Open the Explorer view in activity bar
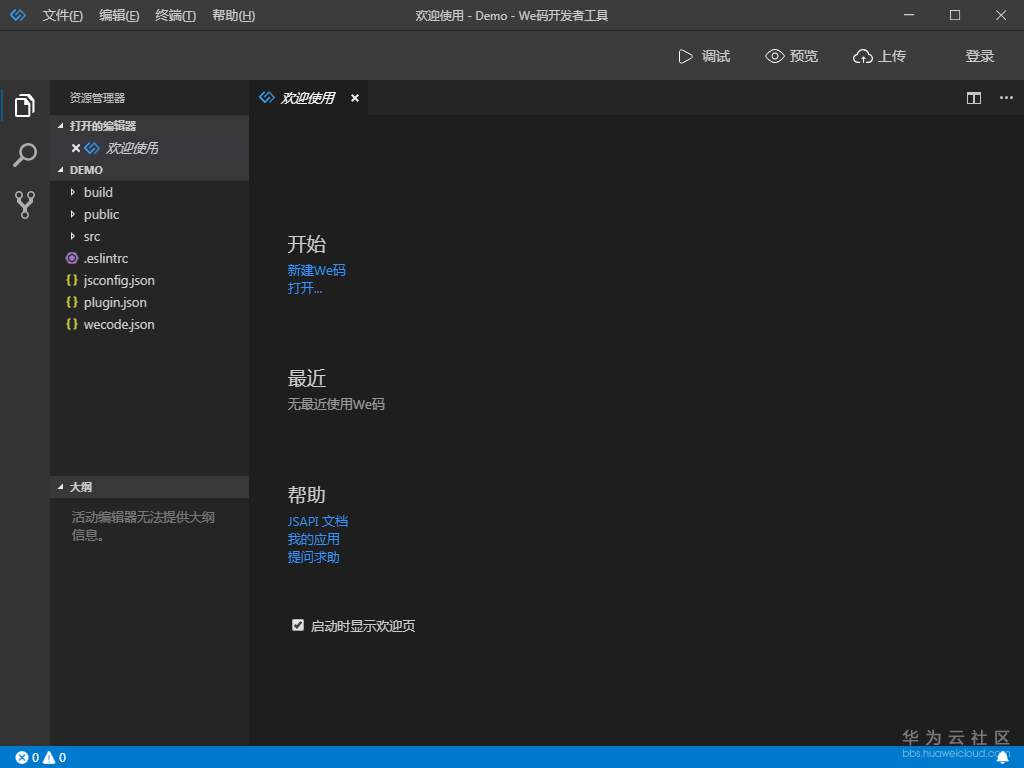The image size is (1024, 768). (24, 105)
